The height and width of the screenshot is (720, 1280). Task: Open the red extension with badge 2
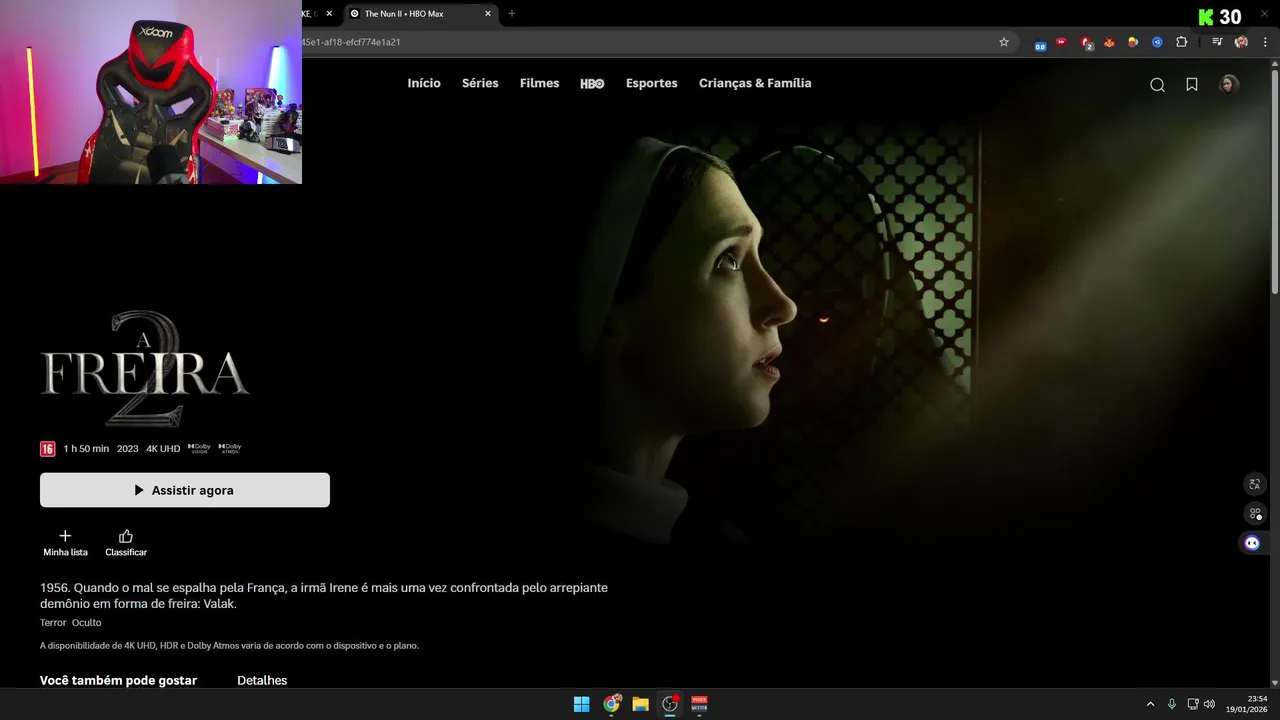[x=1086, y=42]
